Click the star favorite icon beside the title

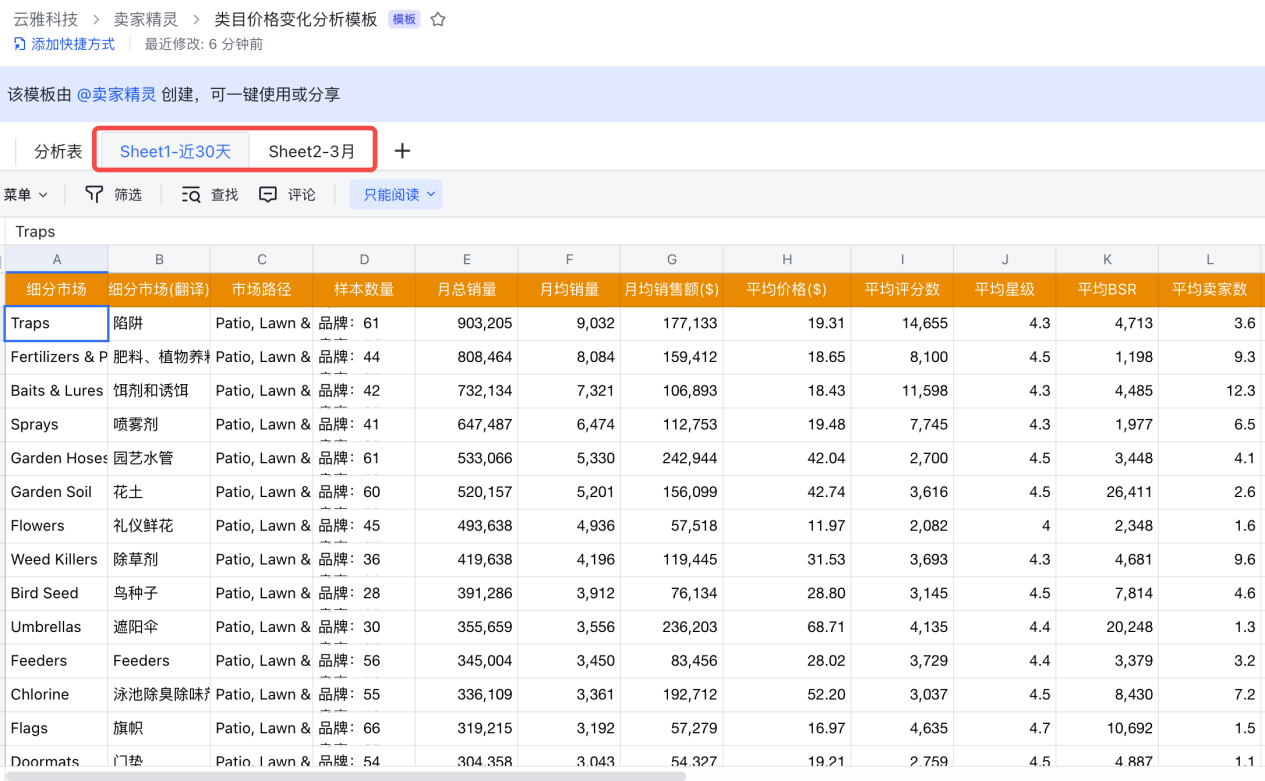[x=438, y=20]
